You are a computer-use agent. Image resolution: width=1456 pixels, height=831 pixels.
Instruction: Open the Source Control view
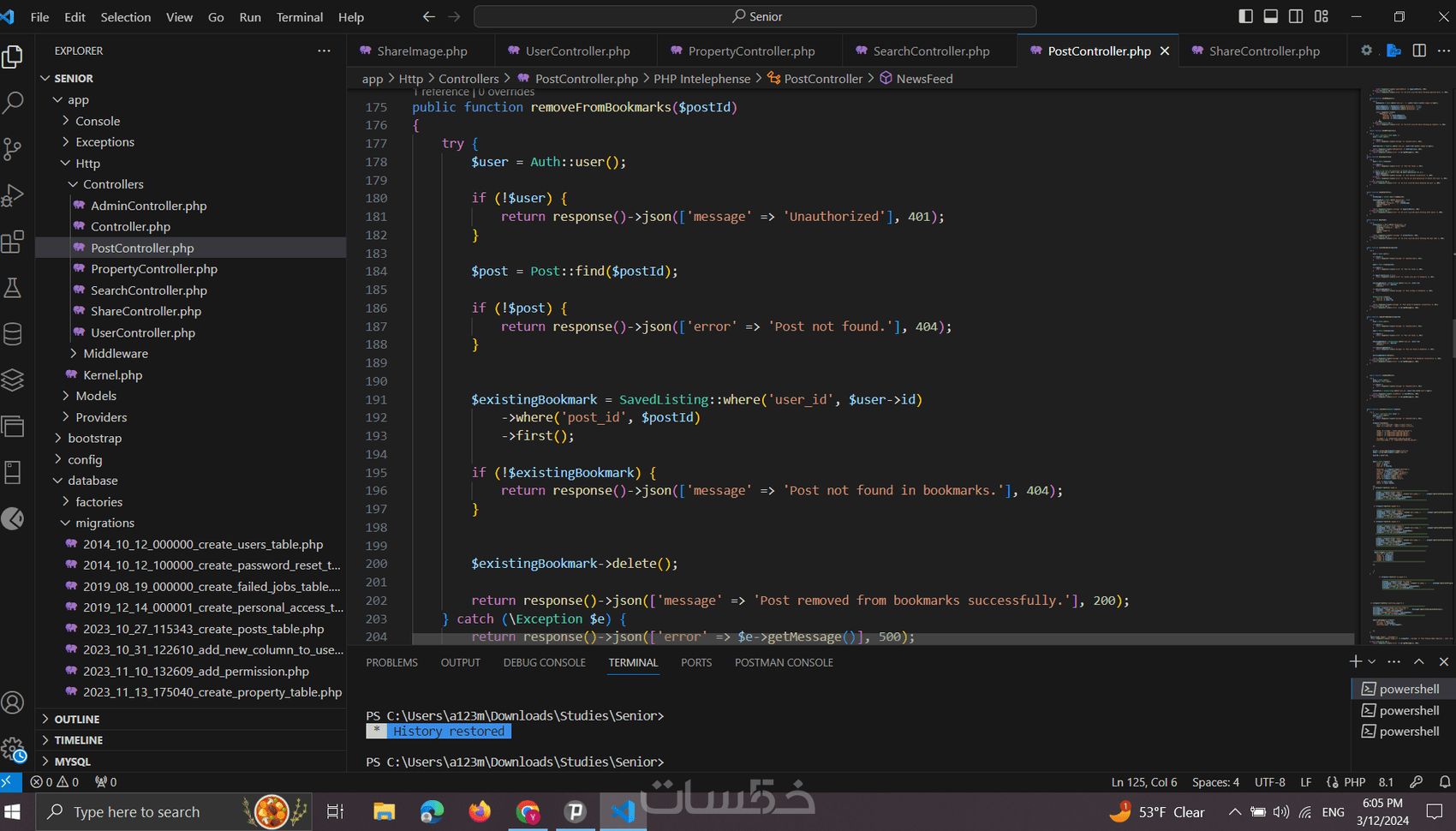point(13,149)
